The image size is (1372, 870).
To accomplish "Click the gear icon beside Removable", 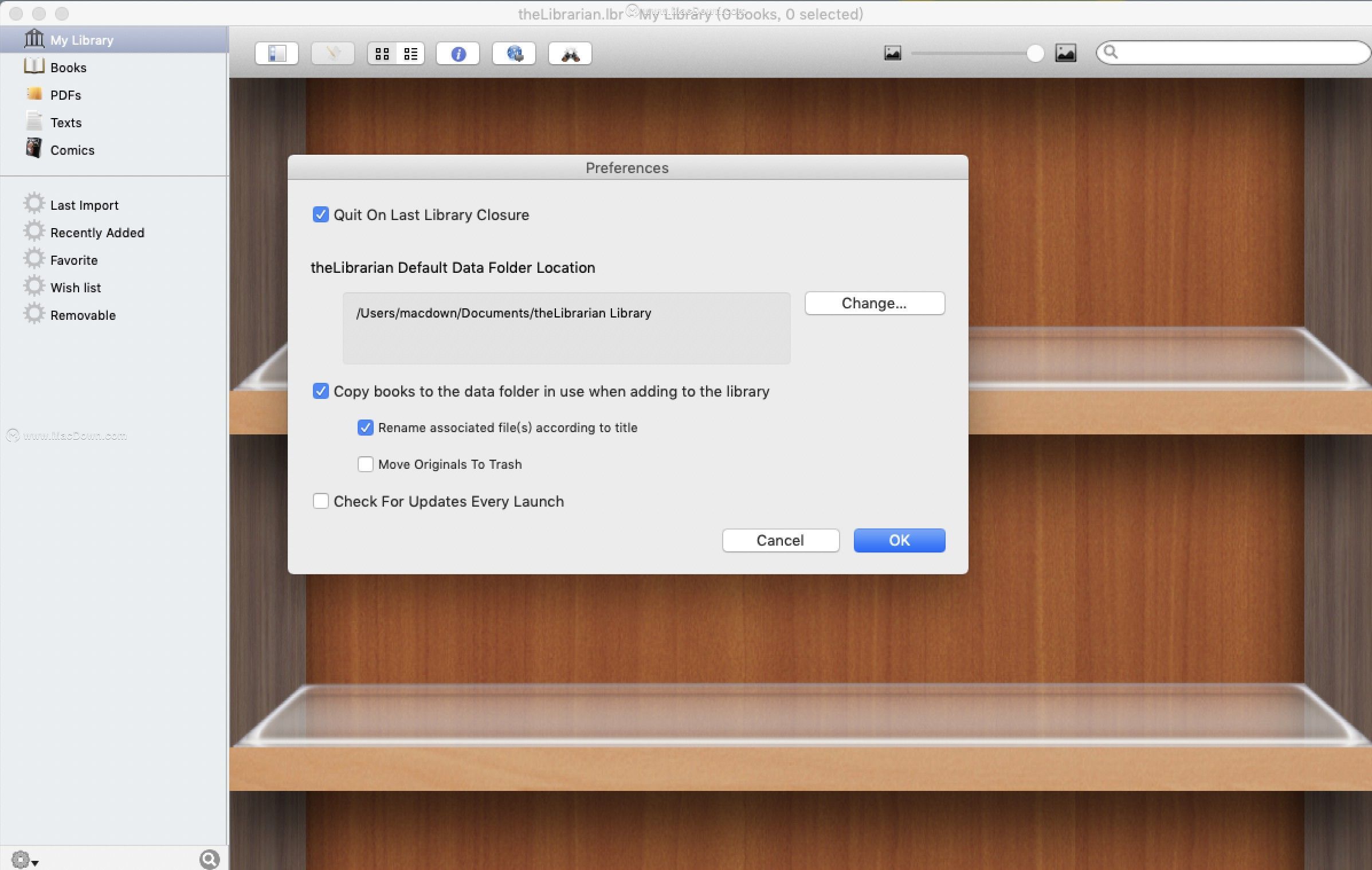I will coord(34,313).
